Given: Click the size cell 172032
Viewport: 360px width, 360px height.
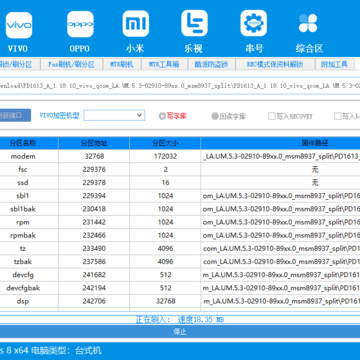Looking at the screenshot, I should pyautogui.click(x=165, y=156).
